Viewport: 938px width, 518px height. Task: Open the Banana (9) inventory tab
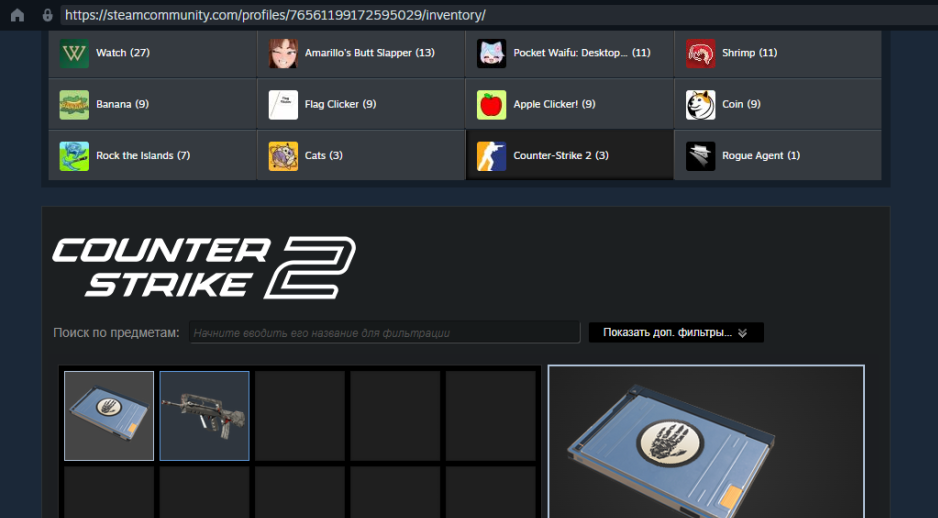tap(153, 104)
